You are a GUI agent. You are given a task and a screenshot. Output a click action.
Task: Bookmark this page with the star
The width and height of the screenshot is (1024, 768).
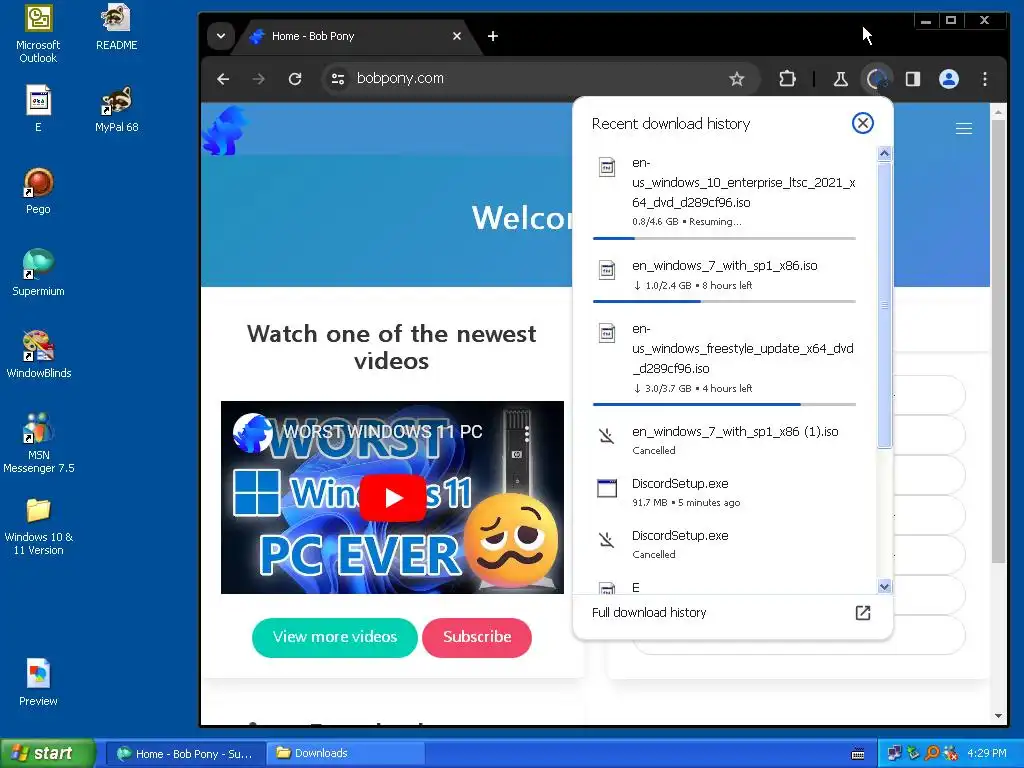click(x=737, y=79)
